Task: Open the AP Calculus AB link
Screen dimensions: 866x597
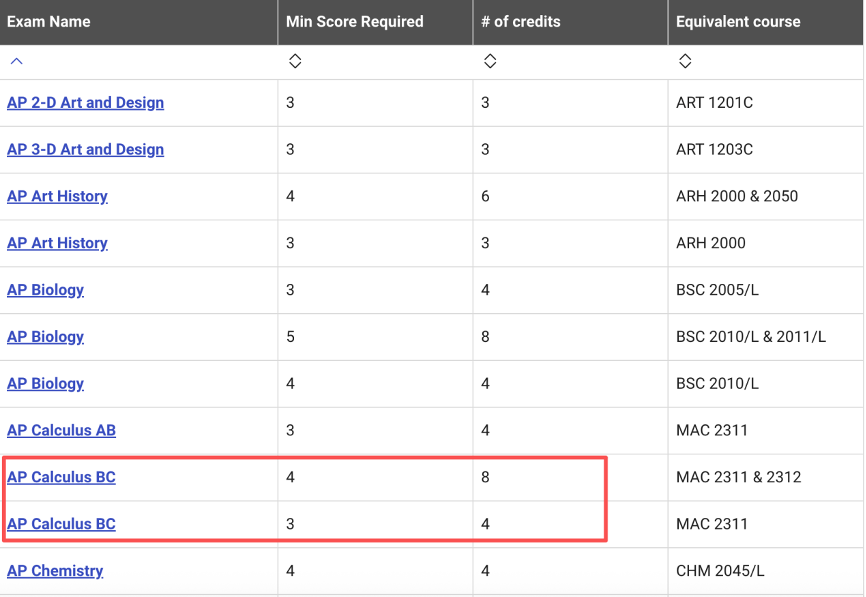Action: tap(61, 431)
